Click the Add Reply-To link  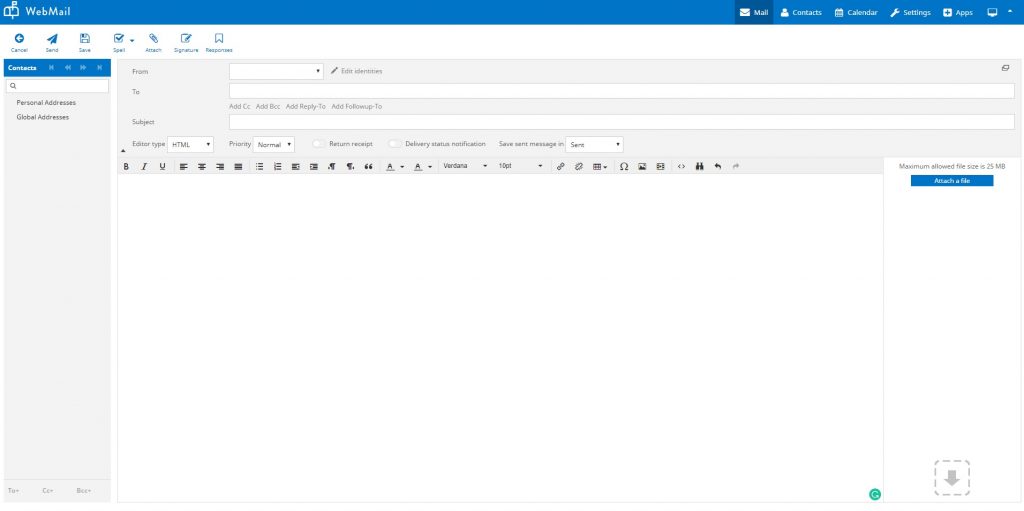point(306,107)
